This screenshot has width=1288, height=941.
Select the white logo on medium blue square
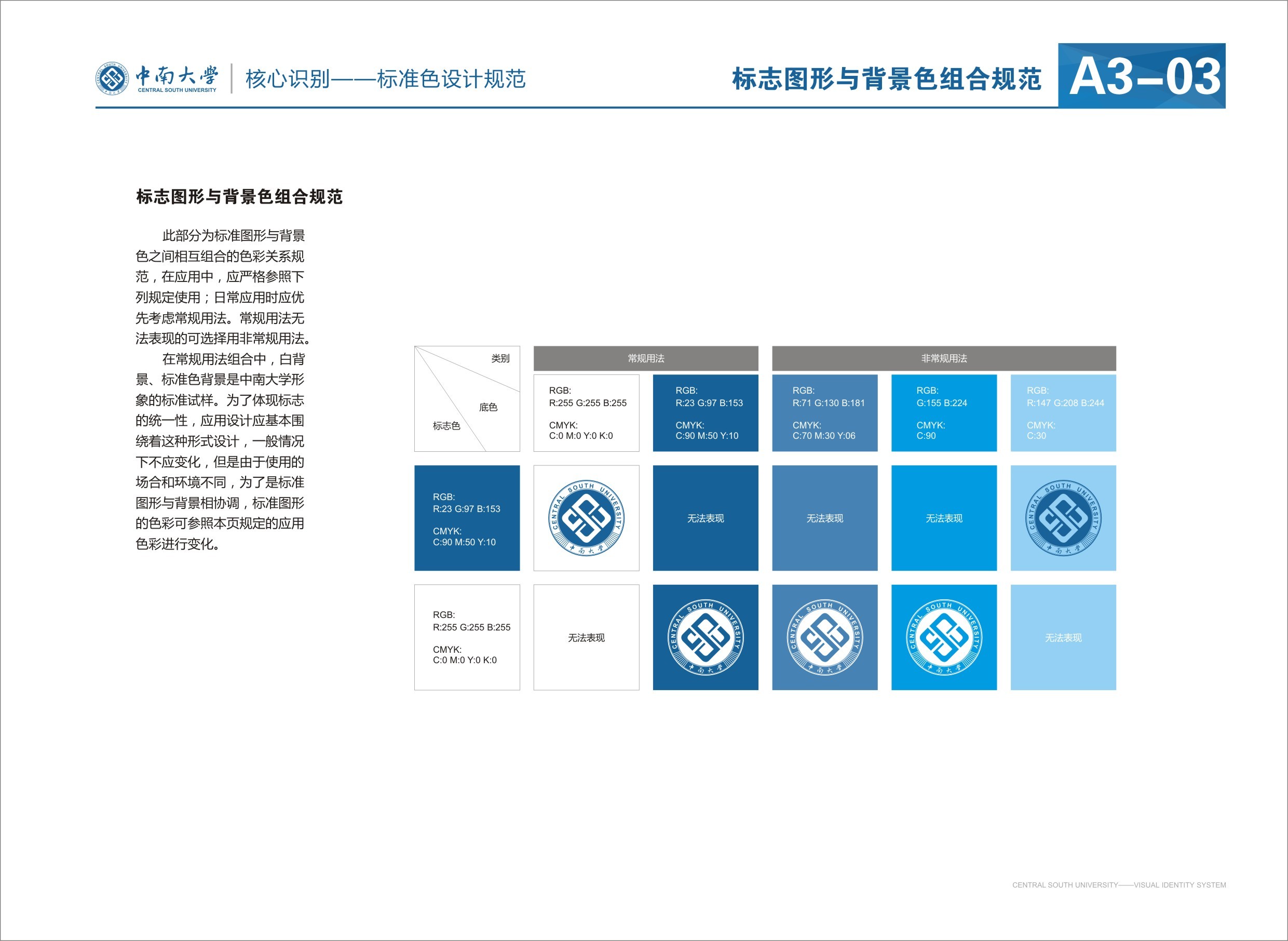[x=824, y=637]
